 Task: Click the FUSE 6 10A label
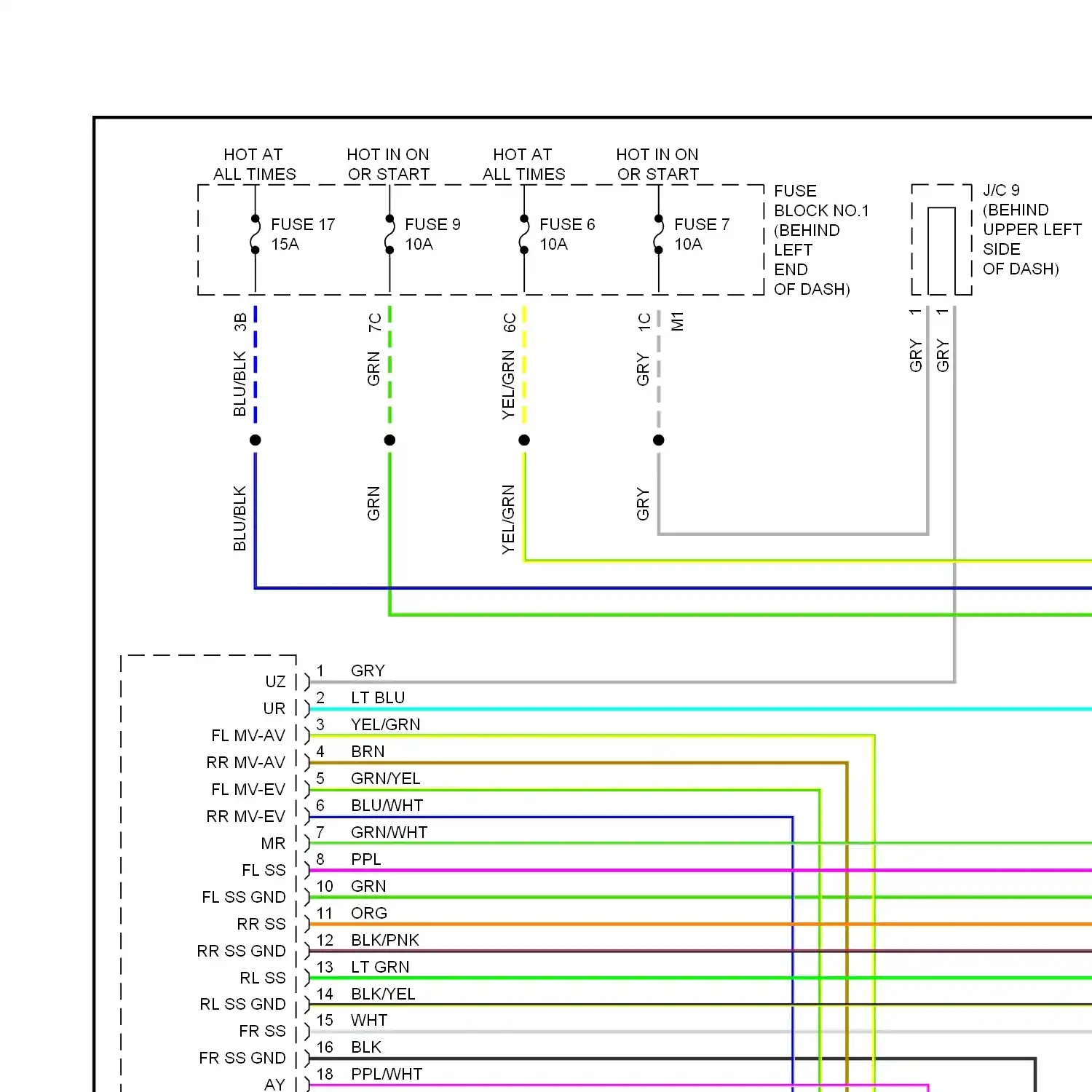coord(567,234)
